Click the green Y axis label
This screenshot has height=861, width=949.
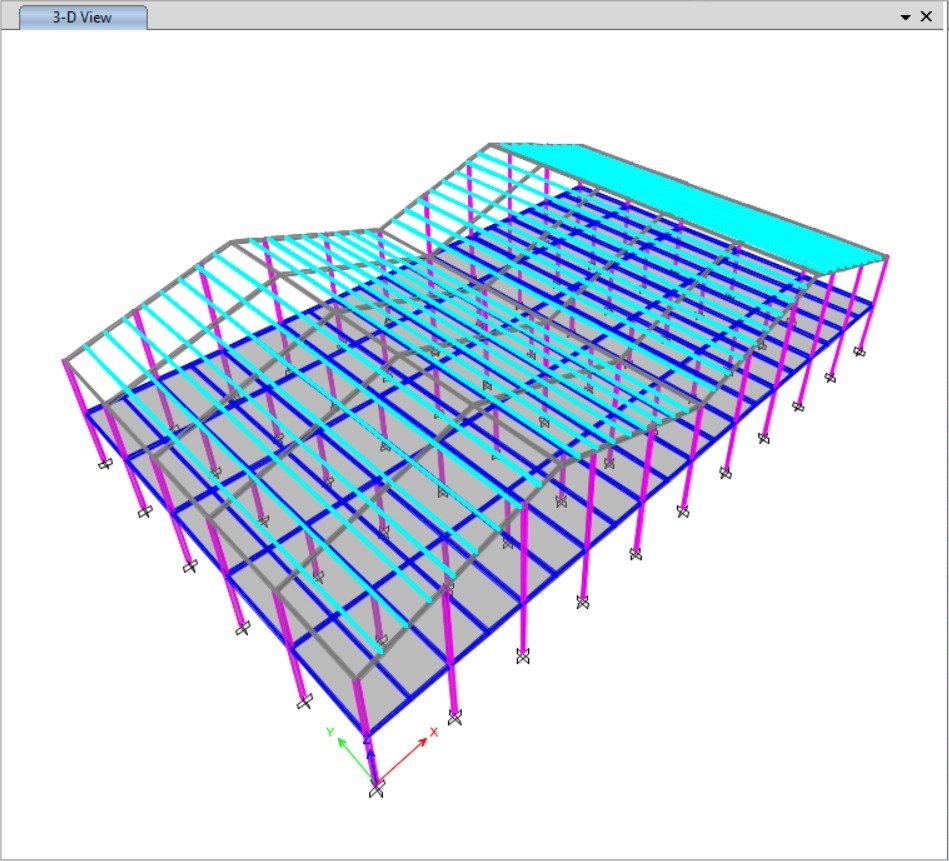pyautogui.click(x=329, y=732)
